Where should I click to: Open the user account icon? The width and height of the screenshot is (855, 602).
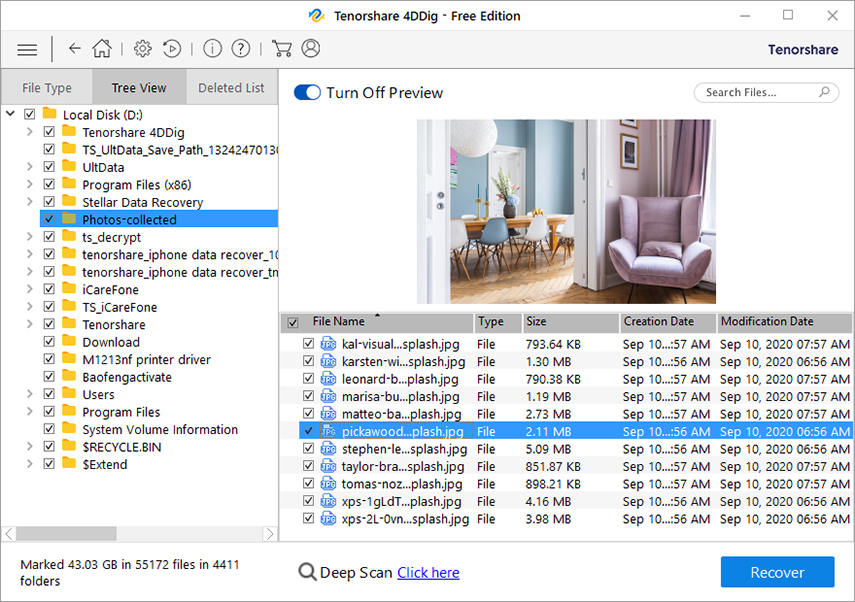(x=310, y=48)
